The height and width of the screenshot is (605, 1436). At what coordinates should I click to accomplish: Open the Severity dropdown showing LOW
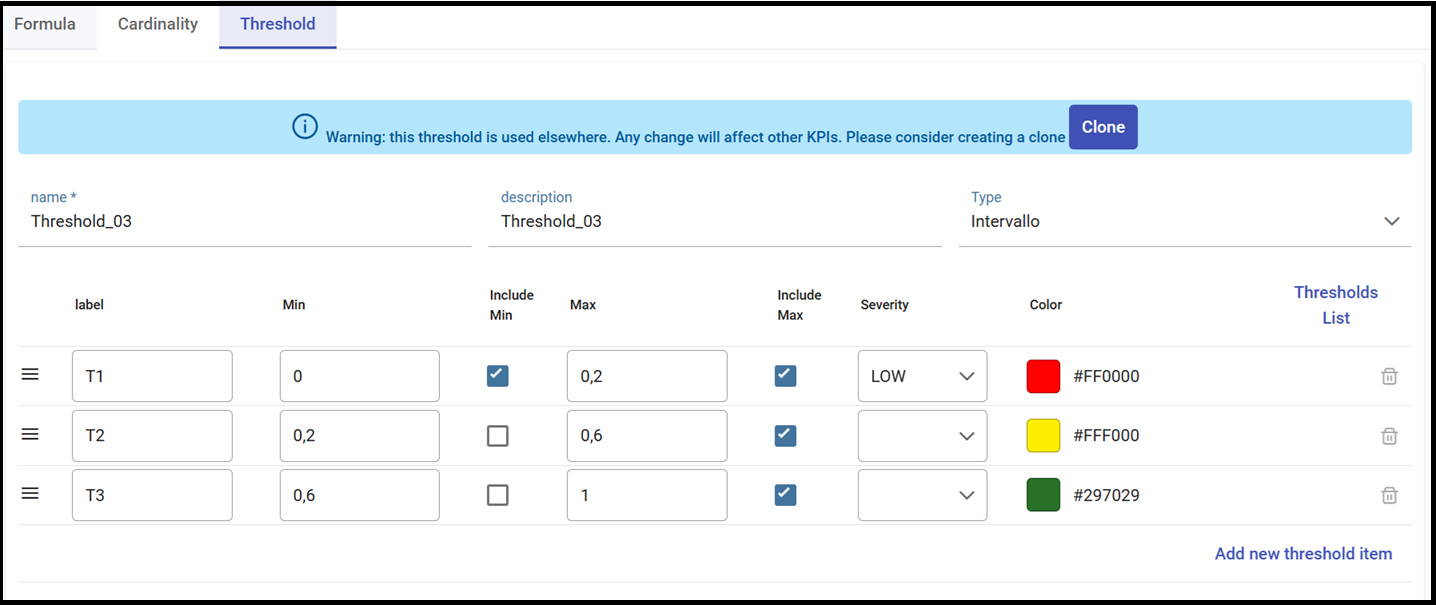pyautogui.click(x=922, y=376)
